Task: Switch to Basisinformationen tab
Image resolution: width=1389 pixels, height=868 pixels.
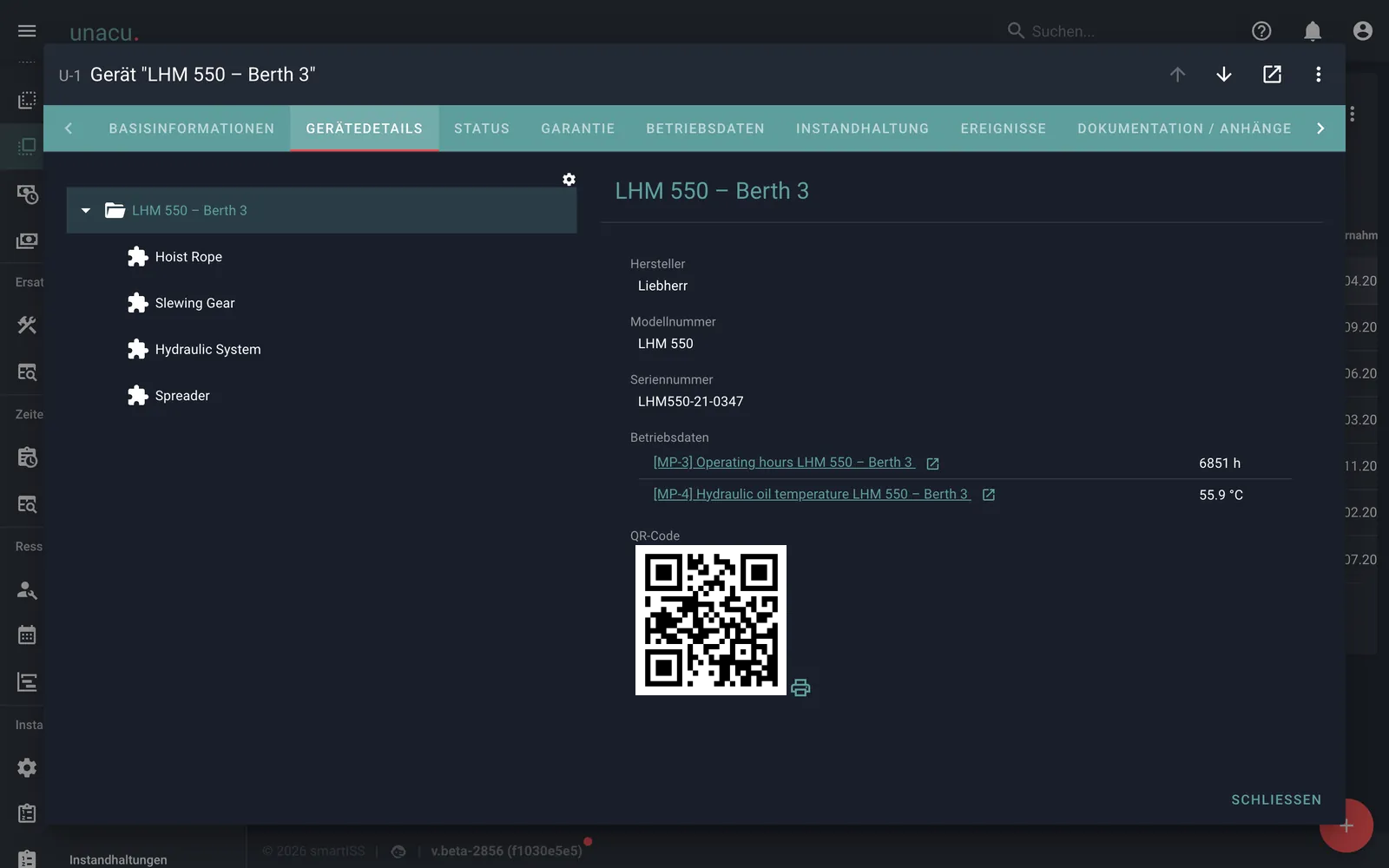Action: (x=192, y=128)
